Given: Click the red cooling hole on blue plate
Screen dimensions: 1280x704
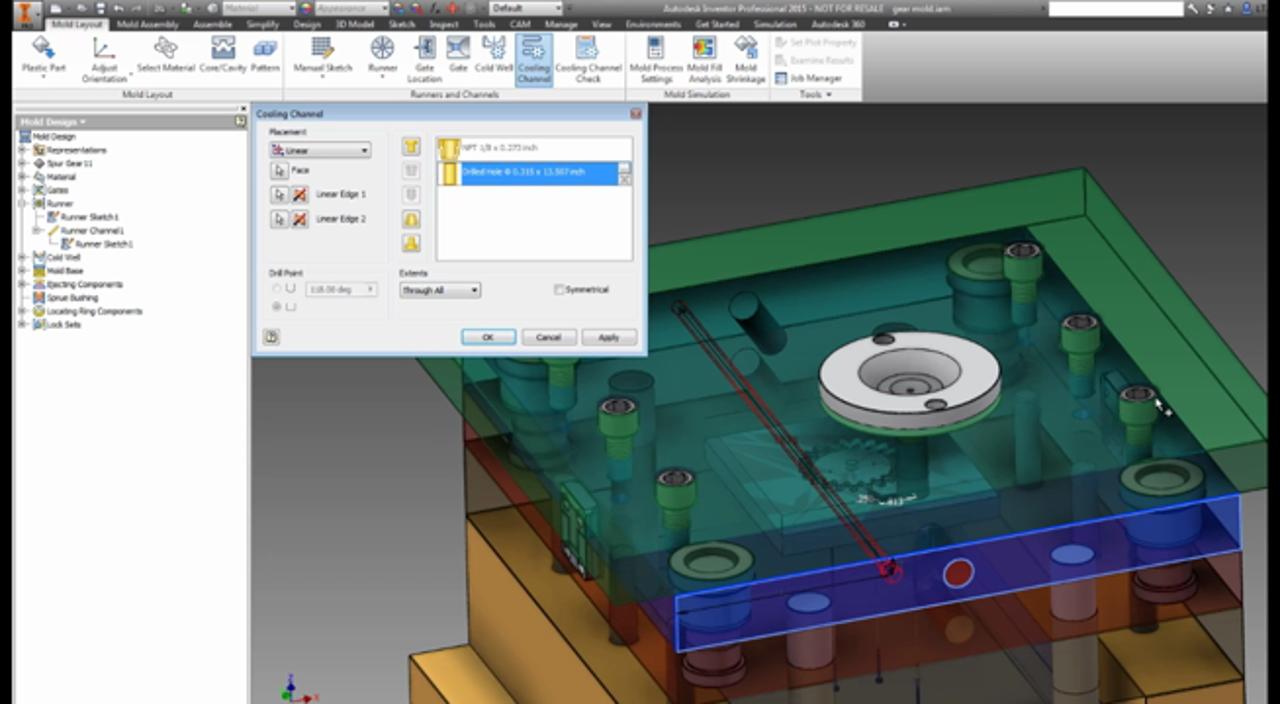Looking at the screenshot, I should (958, 573).
